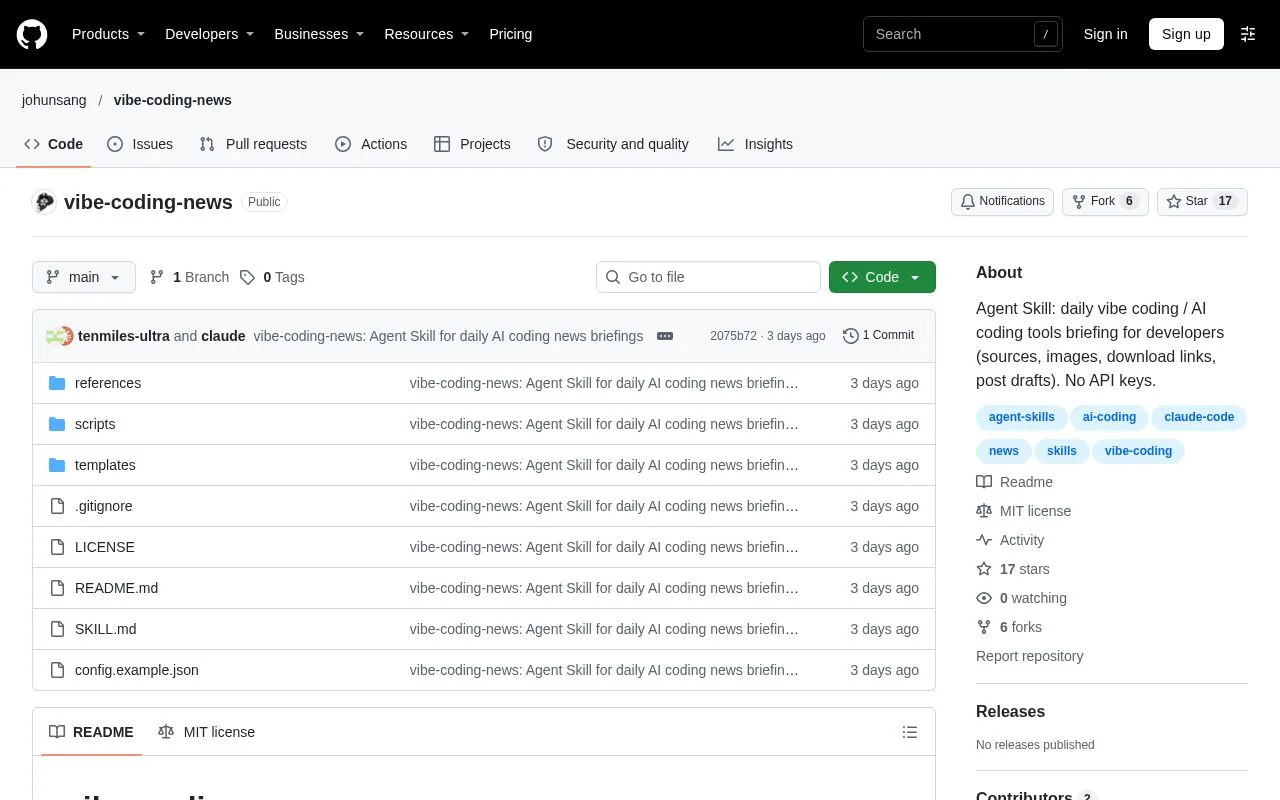Viewport: 1280px width, 800px height.
Task: Click the .gitignore file icon
Action: tap(57, 506)
